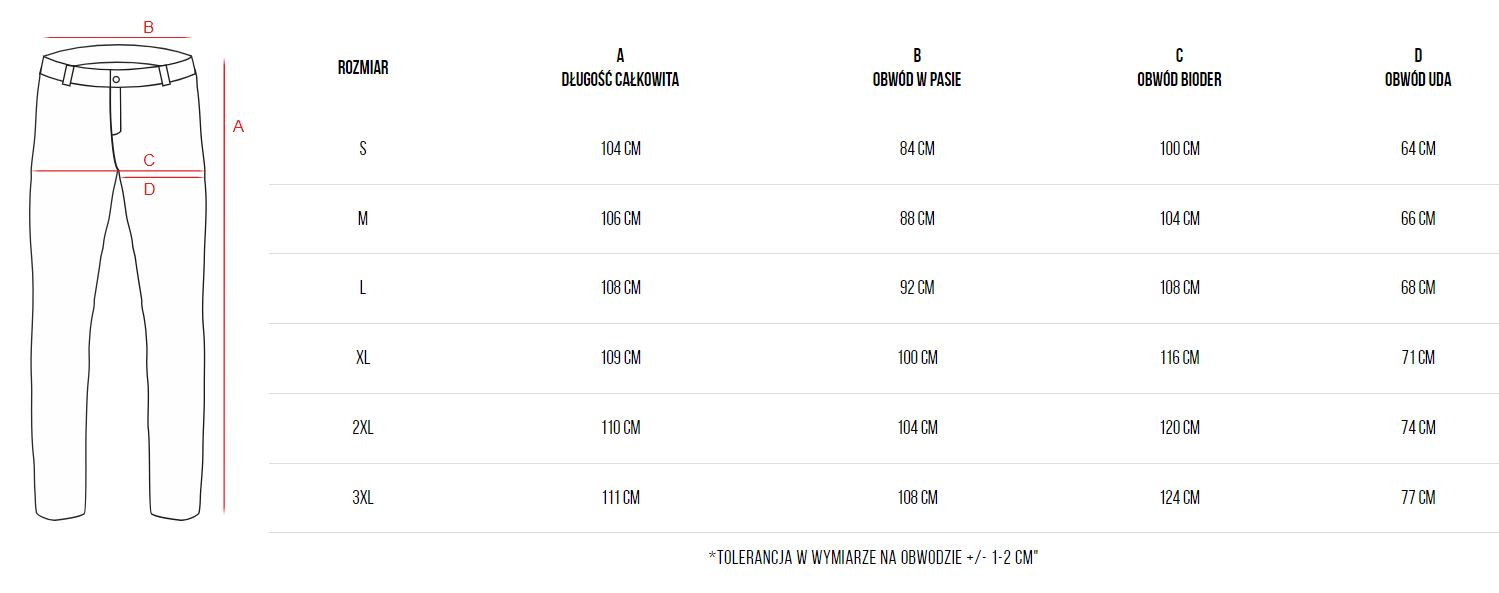The width and height of the screenshot is (1499, 593).
Task: Click the TOLERANCJA W WYMIARZE footnote text
Action: [x=873, y=558]
